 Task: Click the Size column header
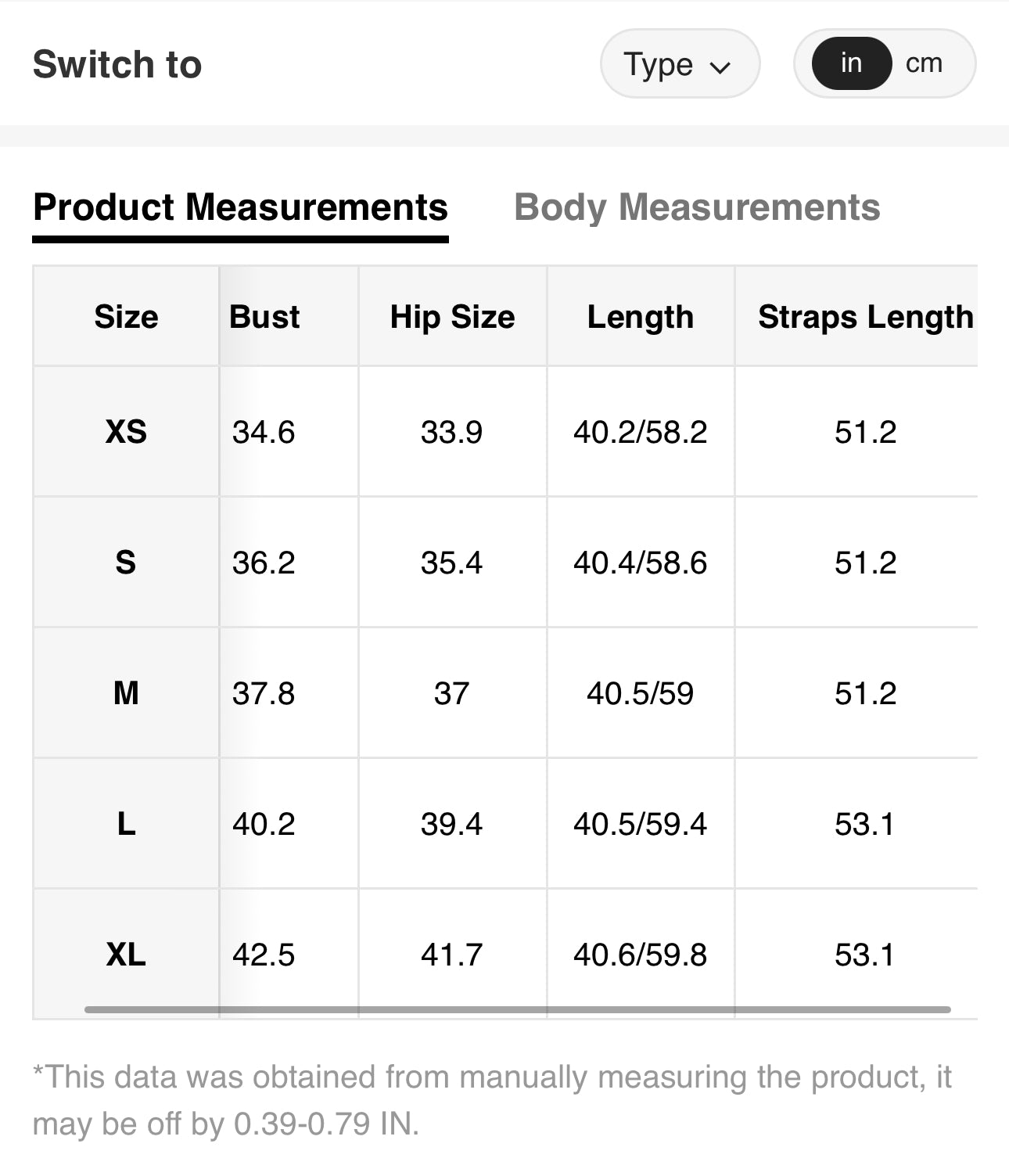pos(126,317)
